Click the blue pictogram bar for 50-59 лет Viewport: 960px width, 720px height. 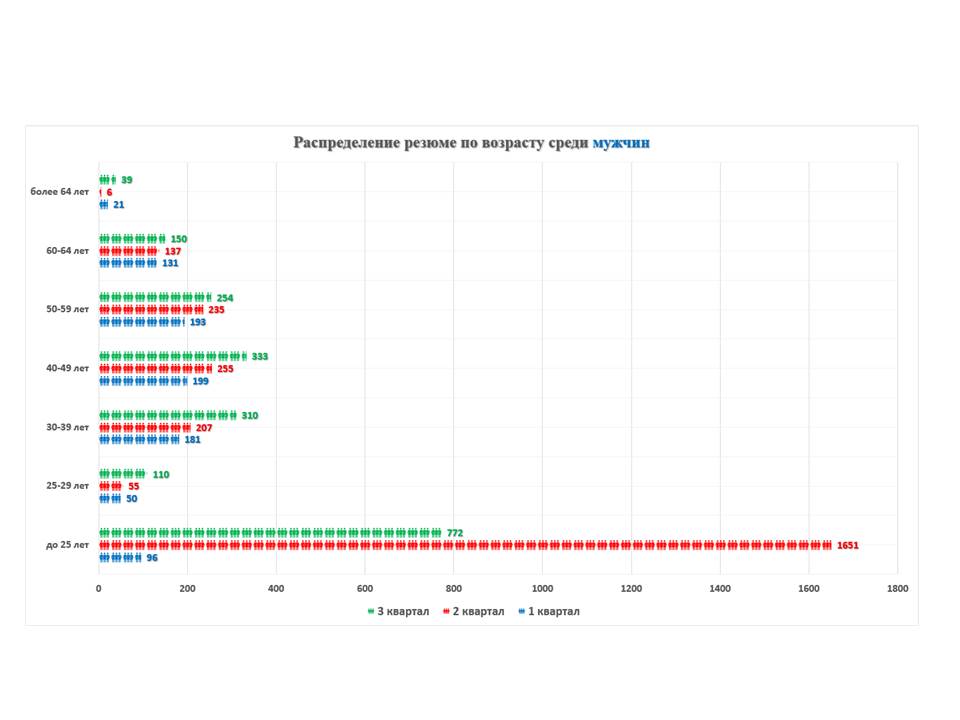click(141, 322)
